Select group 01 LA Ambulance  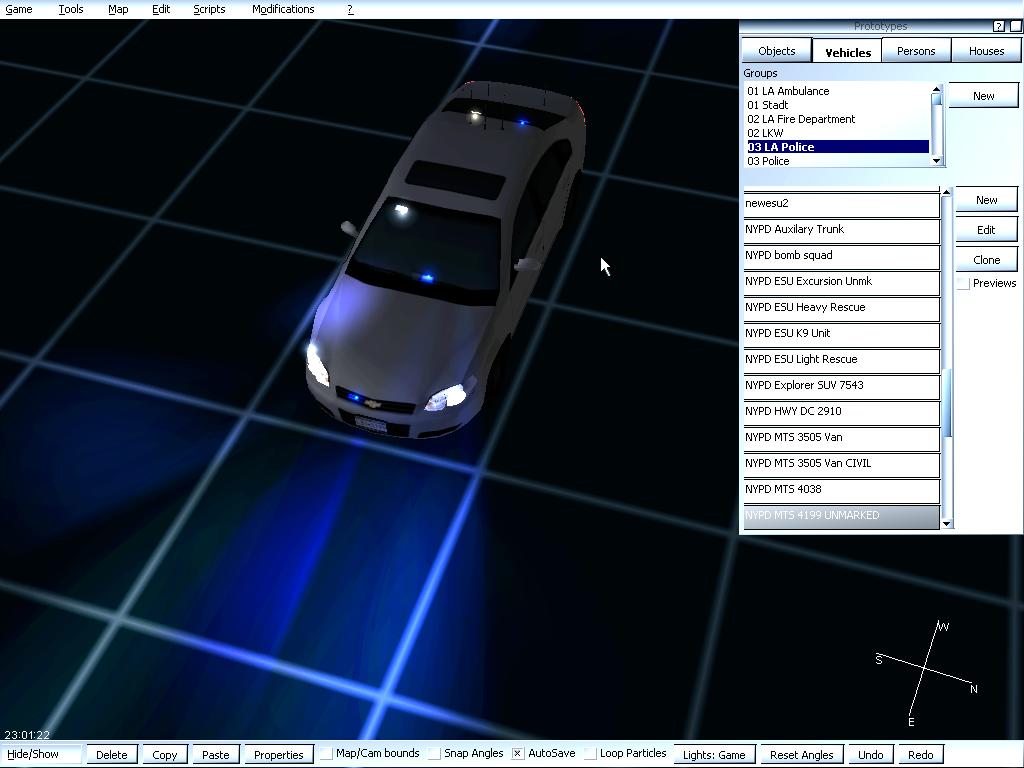pos(838,91)
